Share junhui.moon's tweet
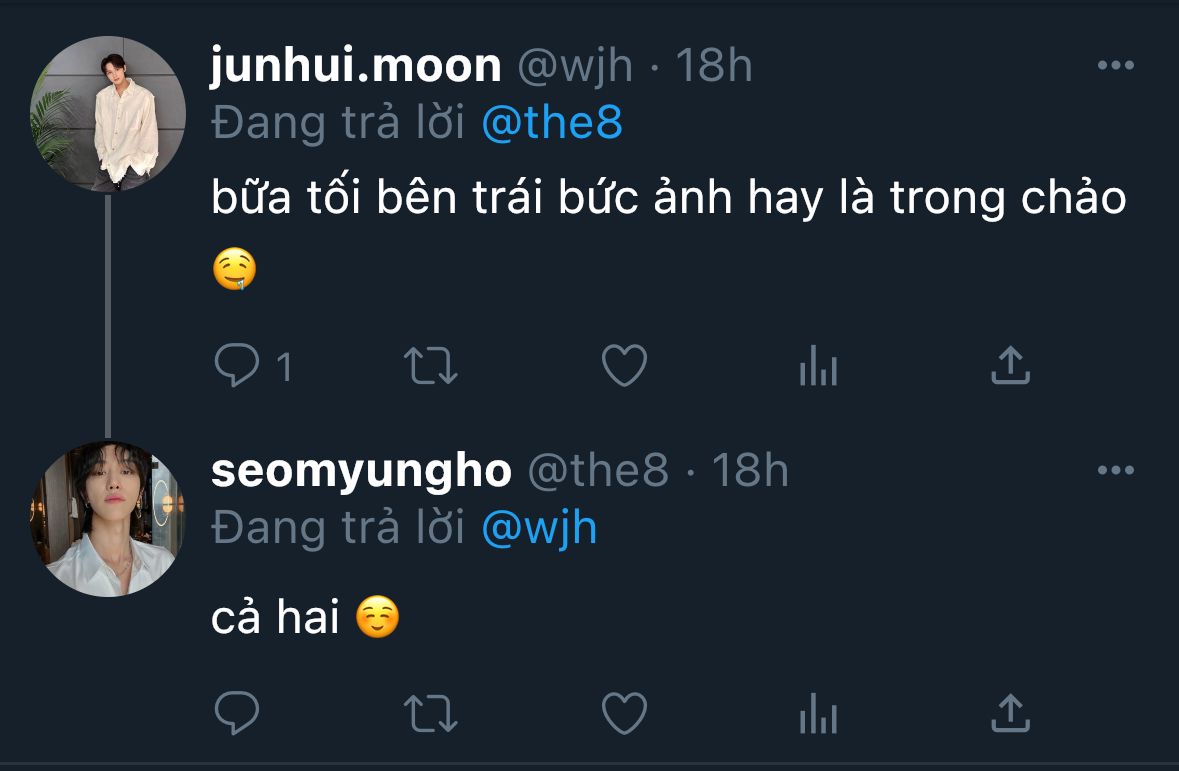 coord(1010,366)
